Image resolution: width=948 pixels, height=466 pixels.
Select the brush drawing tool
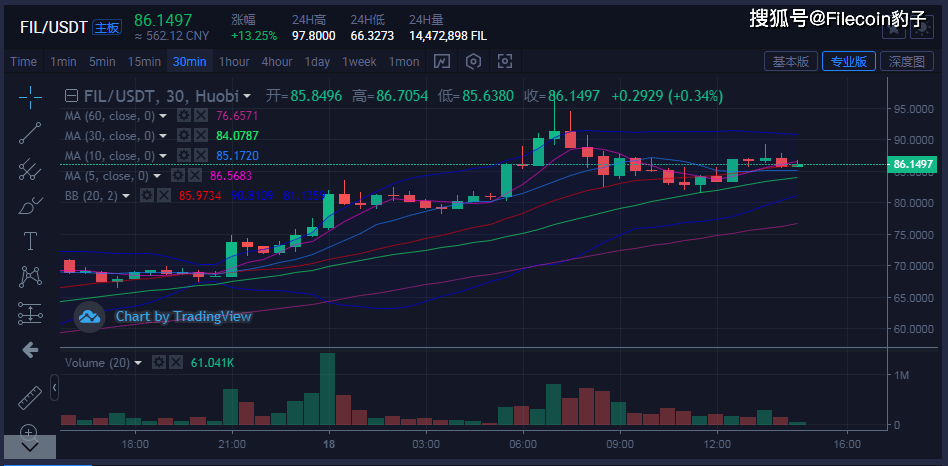pos(30,206)
